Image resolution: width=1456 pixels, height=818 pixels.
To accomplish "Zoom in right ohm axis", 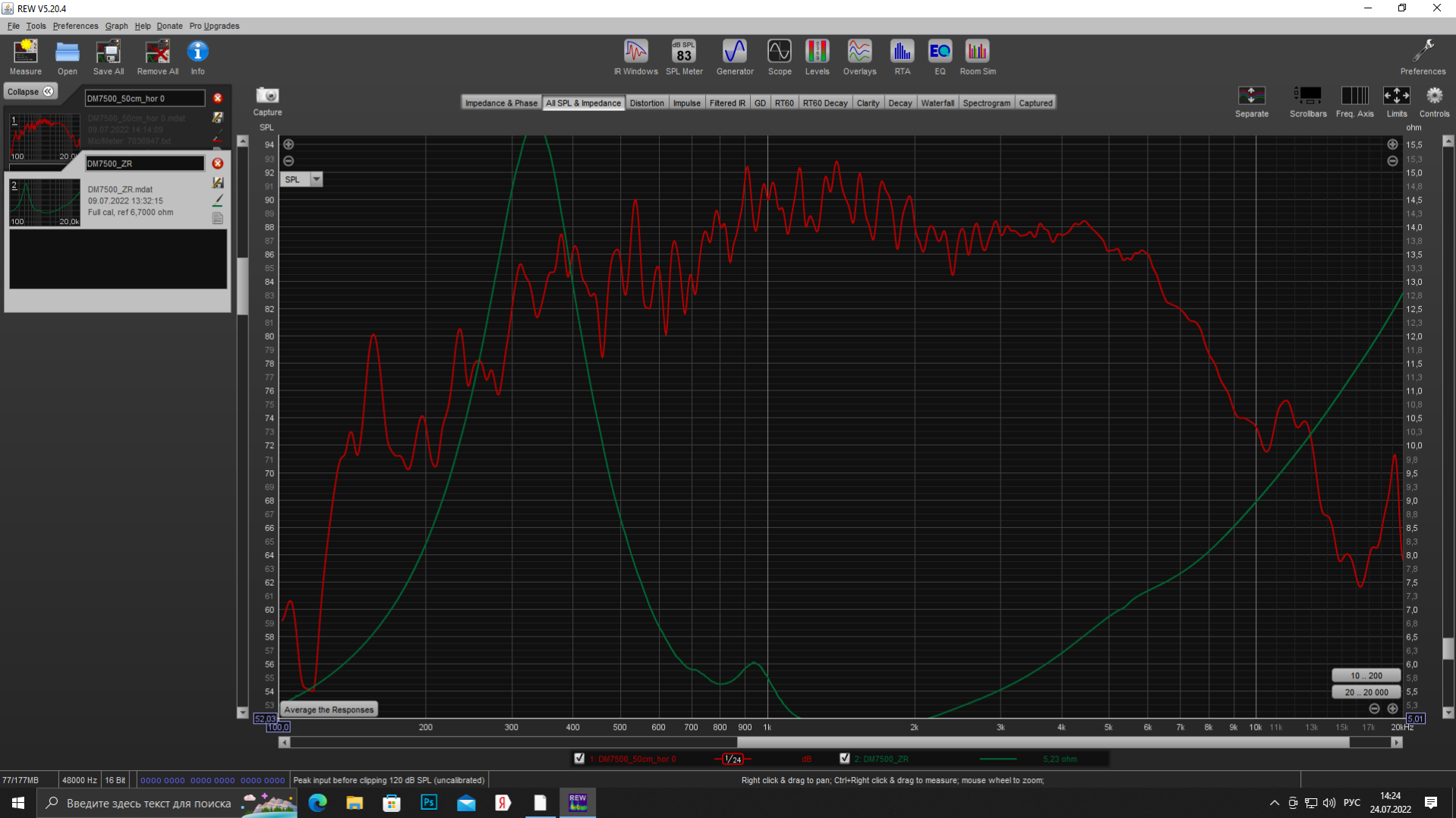I will coord(1392,144).
